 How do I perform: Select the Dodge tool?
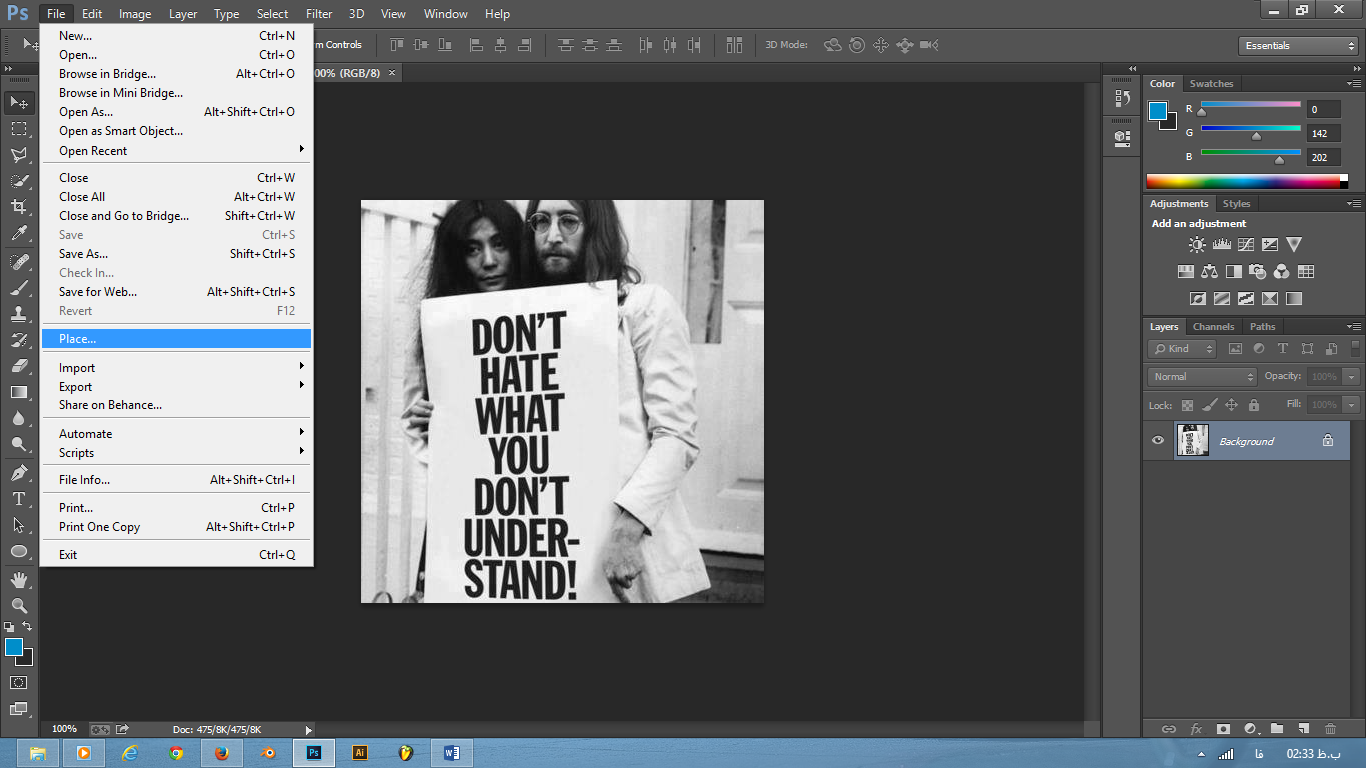(19, 444)
